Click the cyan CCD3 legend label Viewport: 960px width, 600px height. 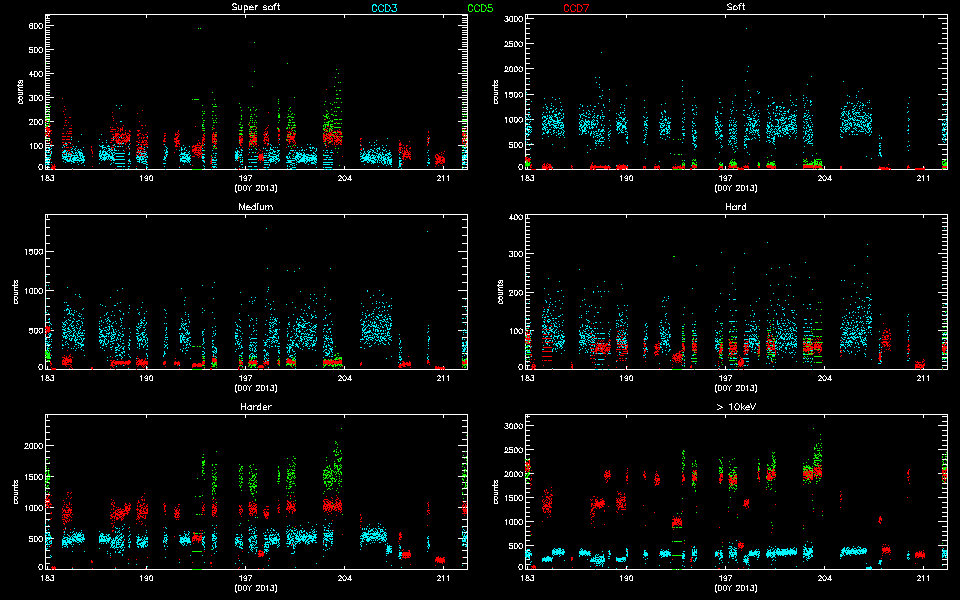point(384,8)
